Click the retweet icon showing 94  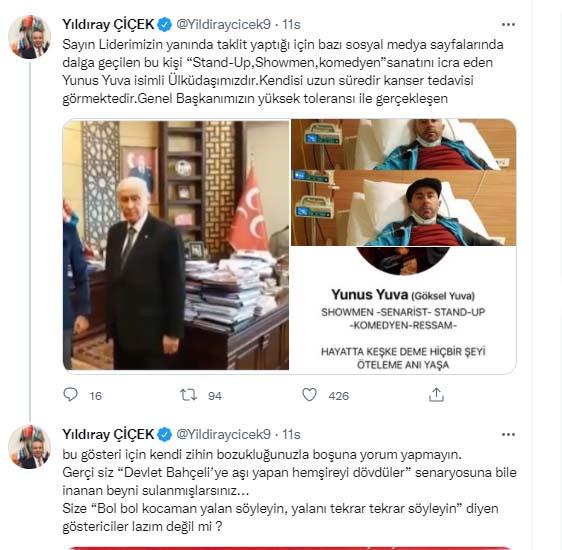[x=188, y=395]
